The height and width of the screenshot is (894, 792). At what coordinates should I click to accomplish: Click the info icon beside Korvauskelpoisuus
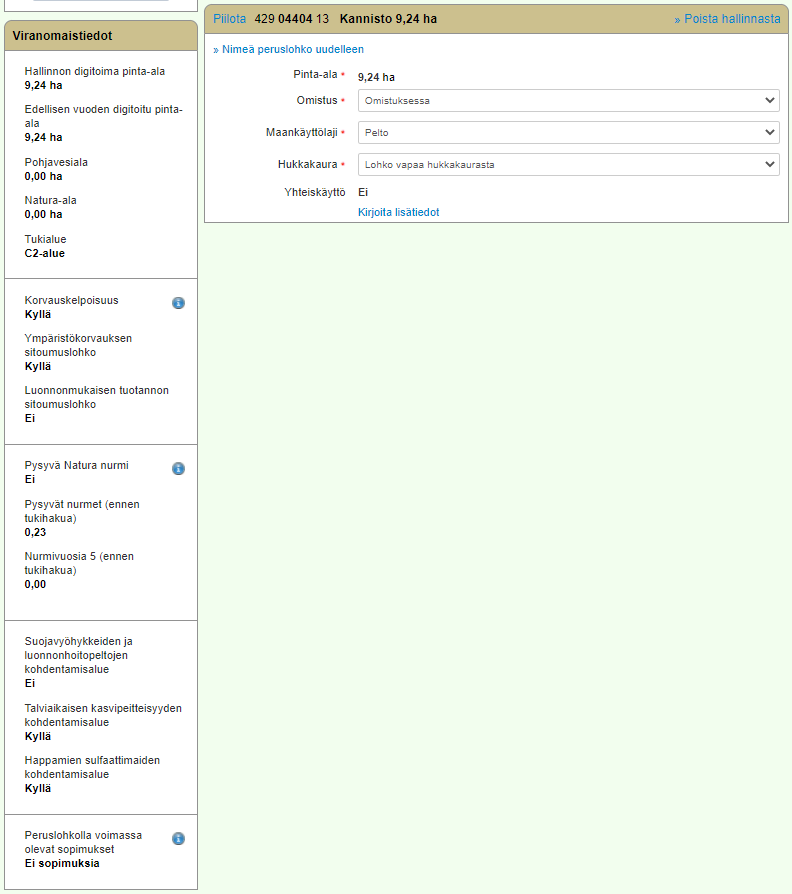point(178,303)
